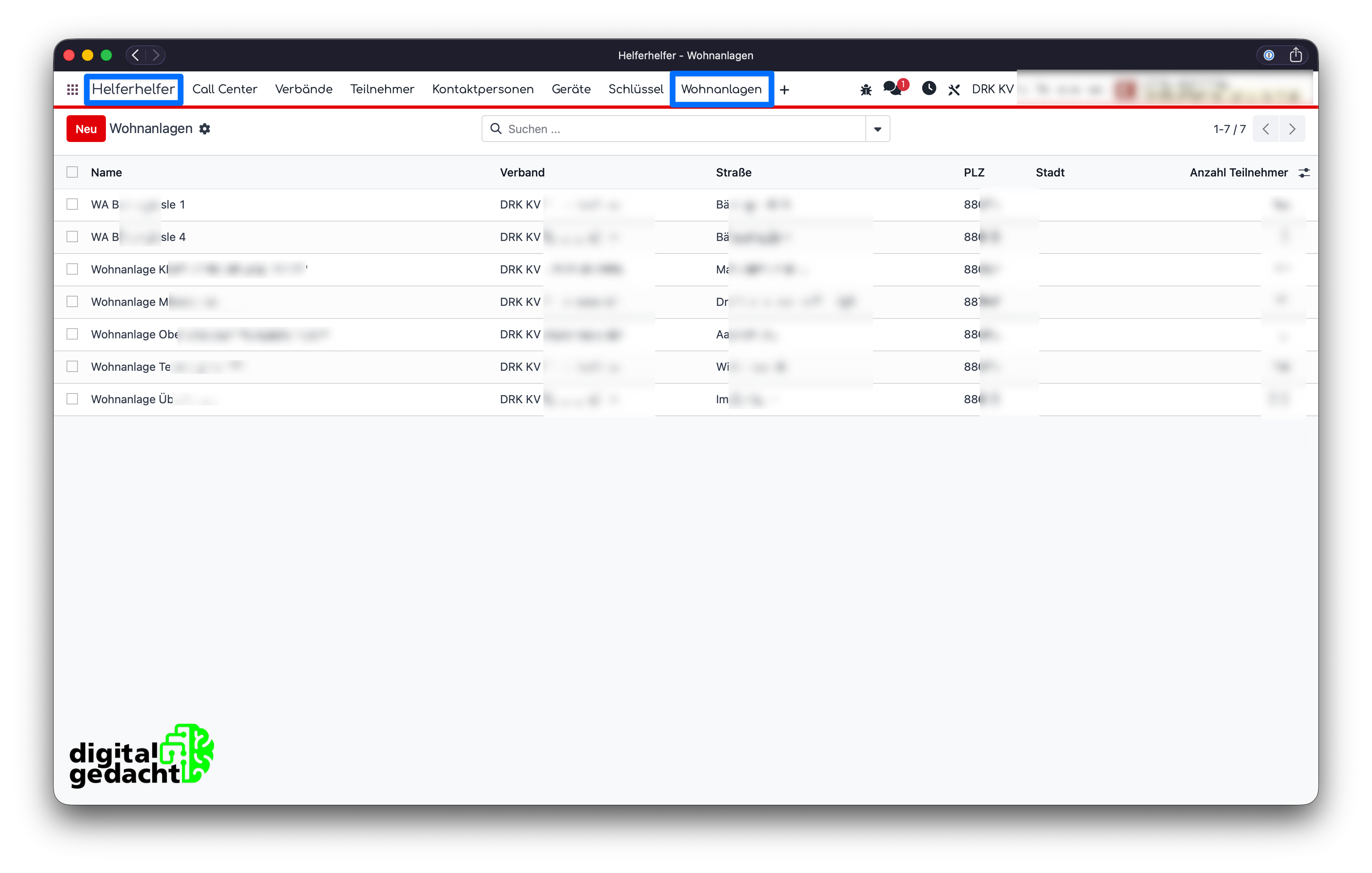Open the activities clock icon
The width and height of the screenshot is (1372, 873).
click(929, 88)
